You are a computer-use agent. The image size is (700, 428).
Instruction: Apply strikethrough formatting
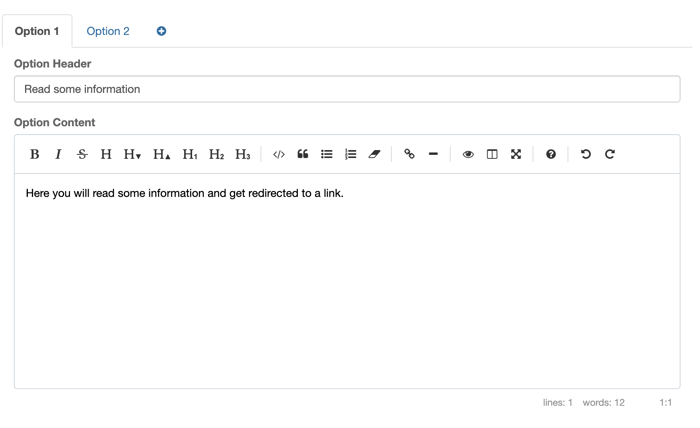82,154
